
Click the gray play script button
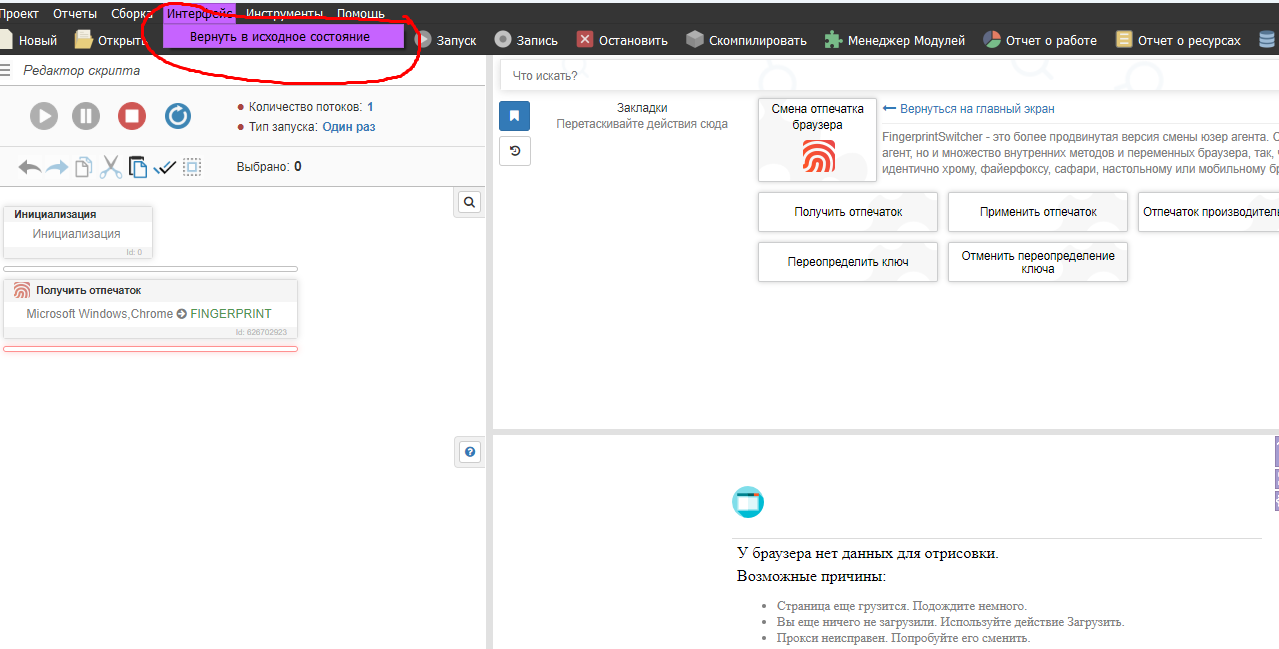click(44, 116)
